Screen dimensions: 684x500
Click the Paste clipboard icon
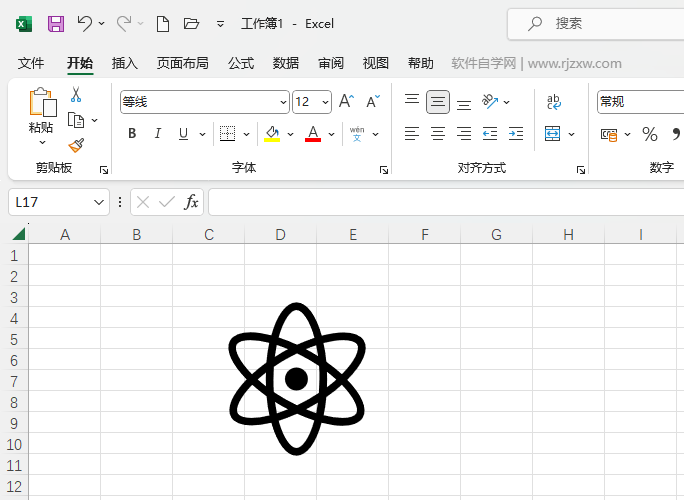[x=43, y=103]
